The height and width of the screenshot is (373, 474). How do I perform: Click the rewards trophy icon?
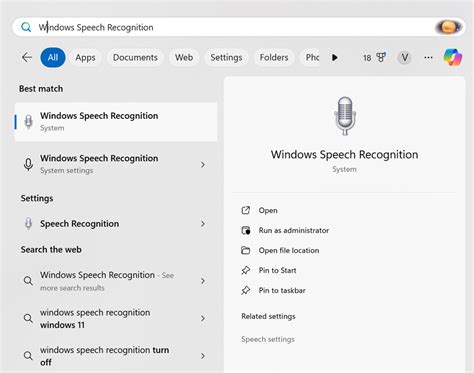coord(381,57)
